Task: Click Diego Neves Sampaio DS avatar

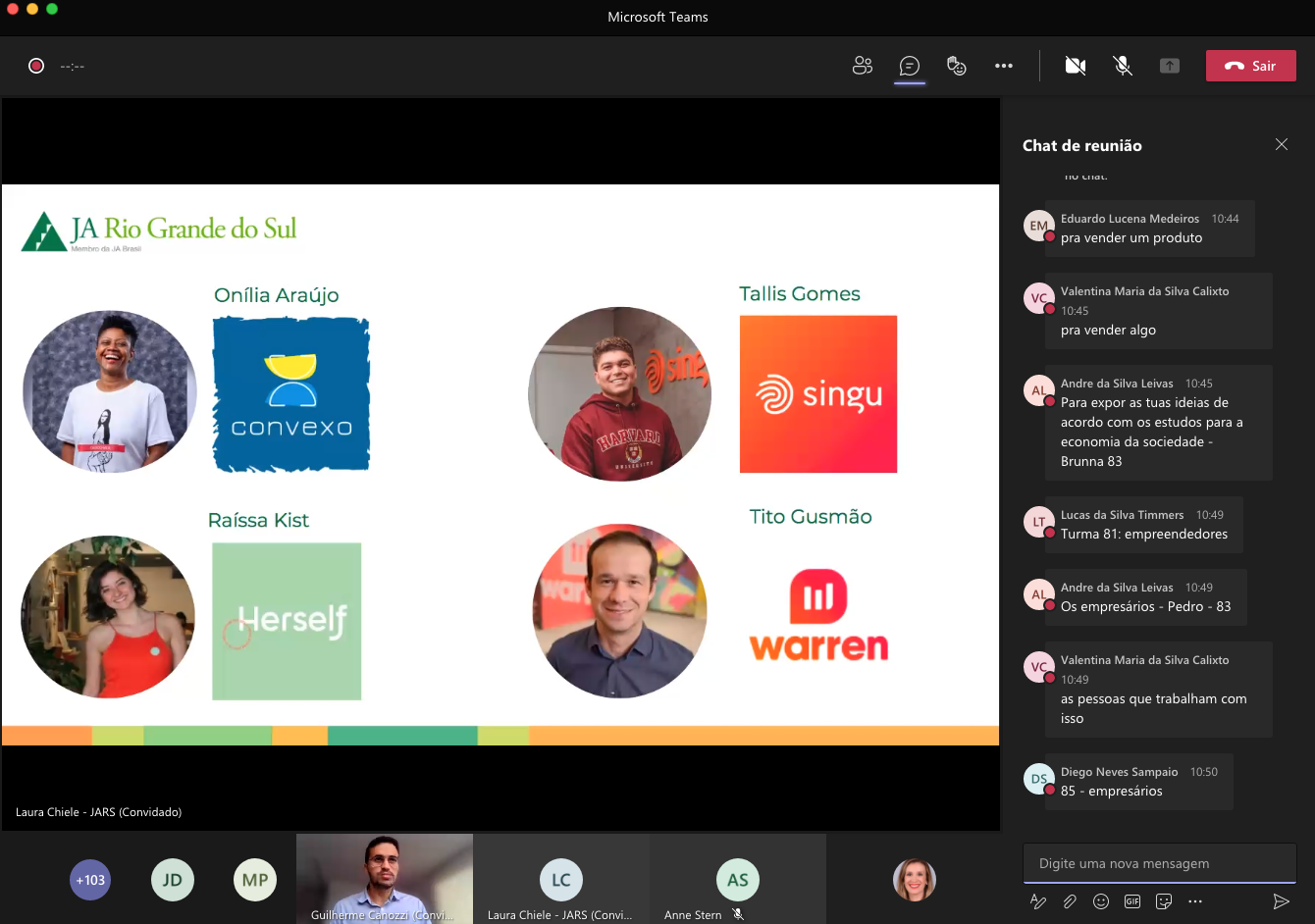Action: (x=1038, y=779)
